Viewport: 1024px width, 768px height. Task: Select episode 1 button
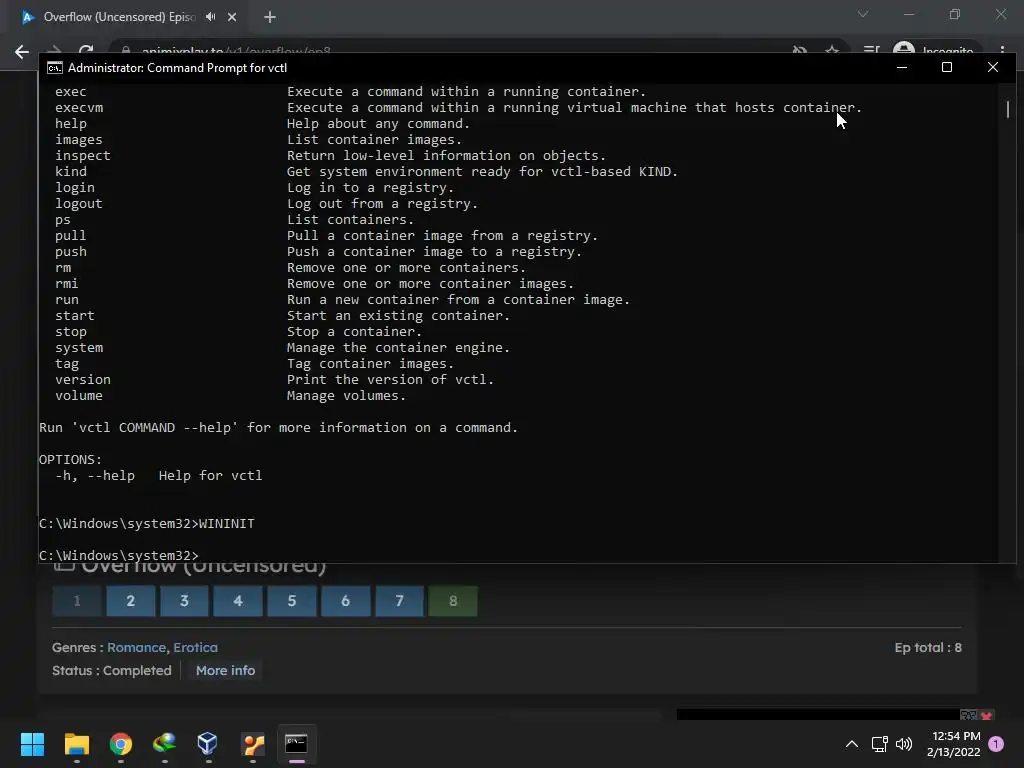click(x=77, y=601)
